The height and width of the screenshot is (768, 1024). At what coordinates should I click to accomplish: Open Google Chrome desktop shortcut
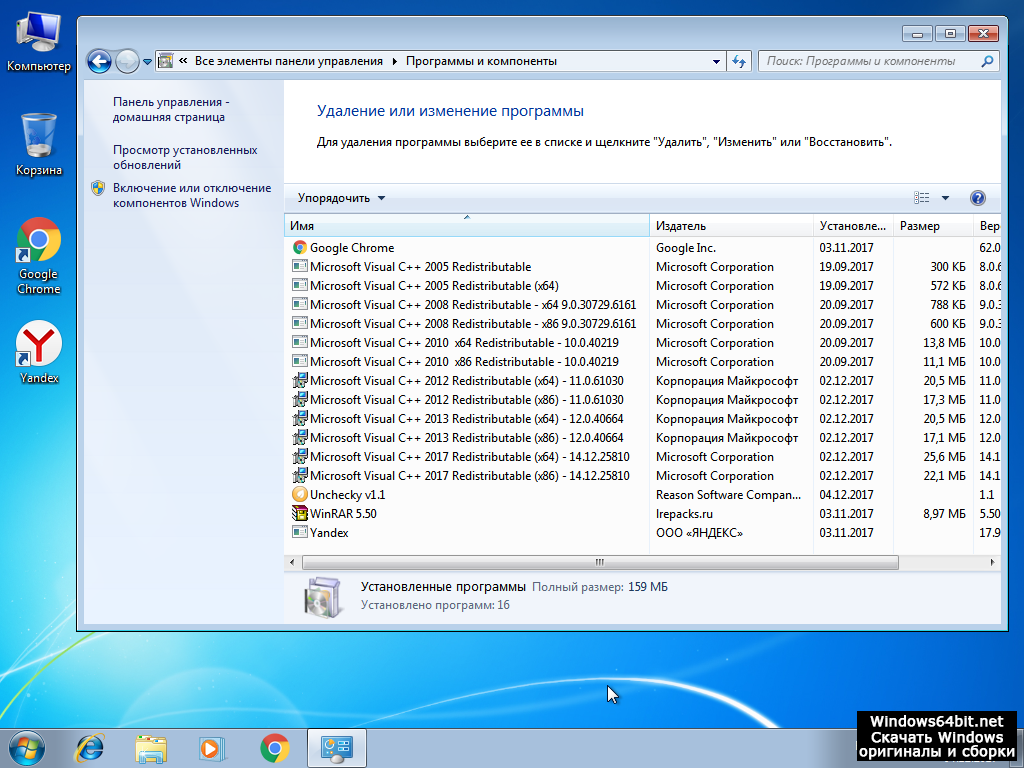pyautogui.click(x=39, y=254)
